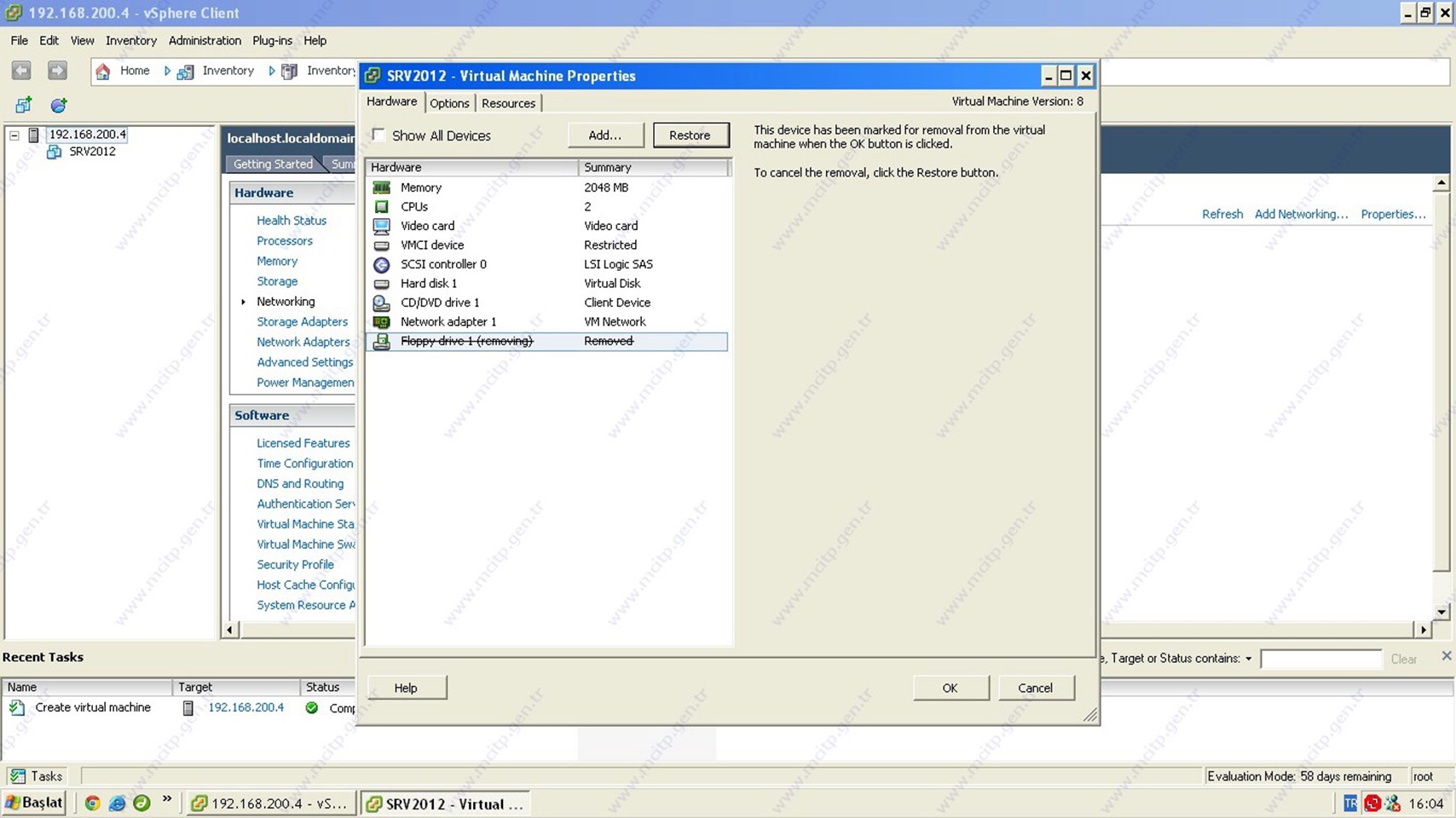
Task: Switch to the Options tab
Action: point(449,103)
